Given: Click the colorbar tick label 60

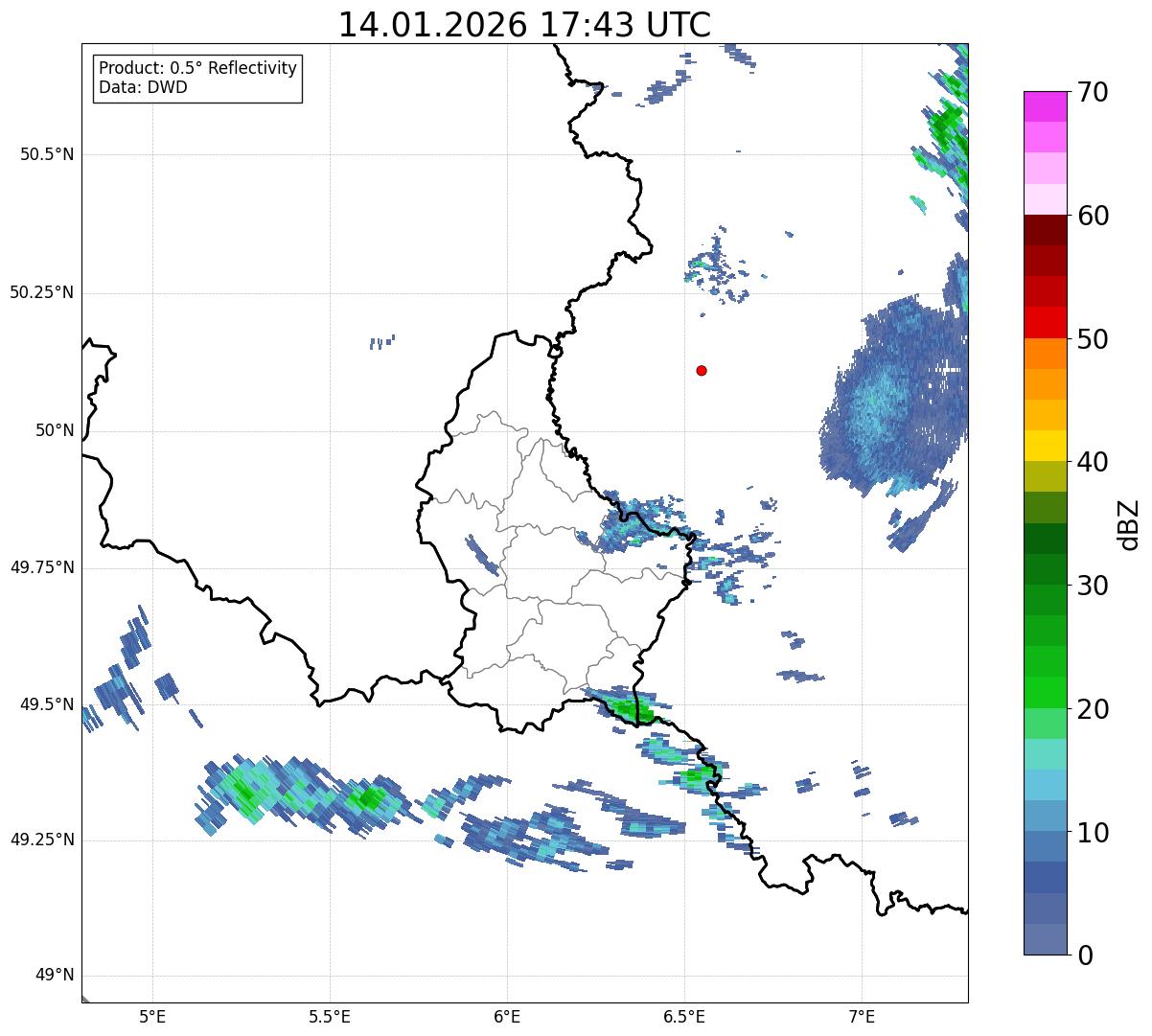Looking at the screenshot, I should pyautogui.click(x=1093, y=216).
